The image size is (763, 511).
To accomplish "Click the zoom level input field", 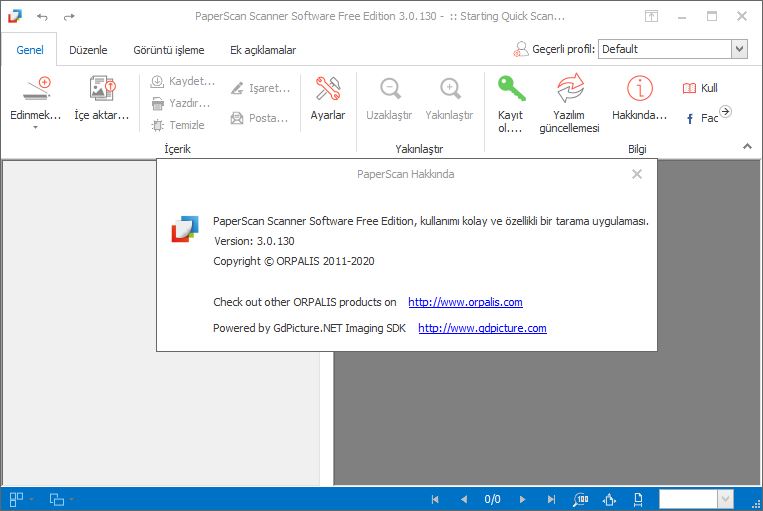I will tap(688, 499).
